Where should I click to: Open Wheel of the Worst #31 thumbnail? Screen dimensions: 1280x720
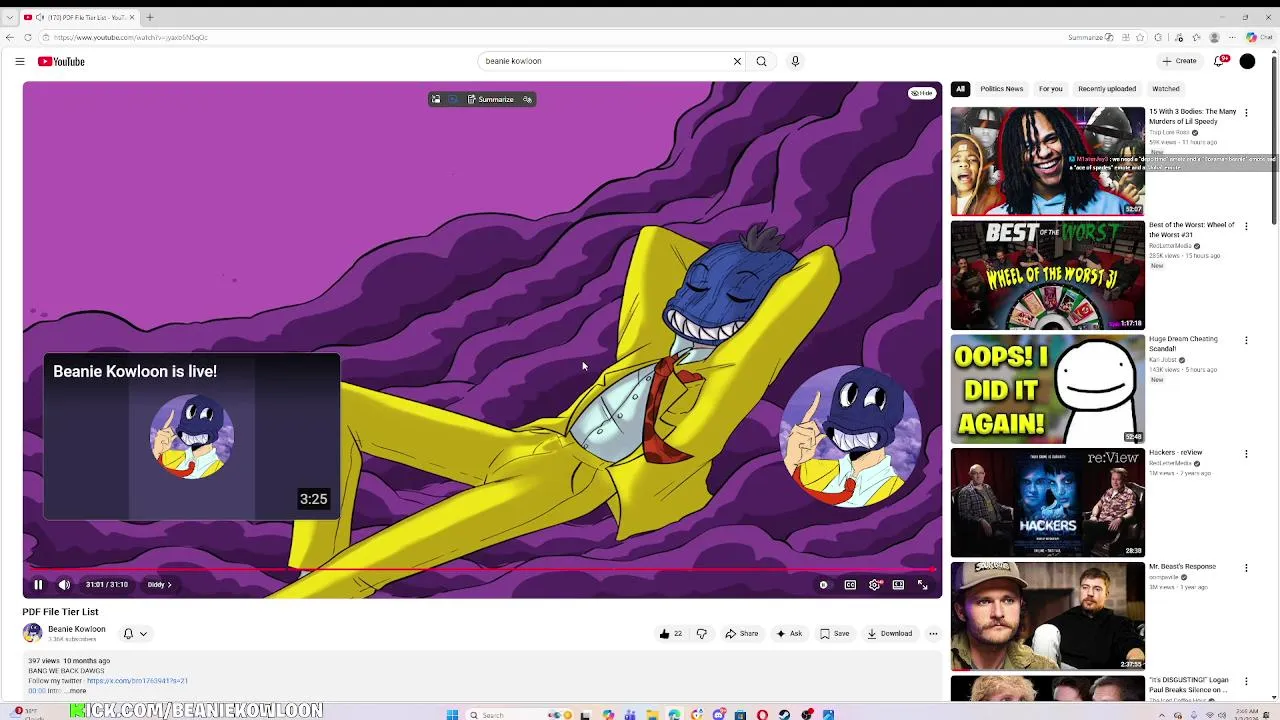click(1047, 275)
